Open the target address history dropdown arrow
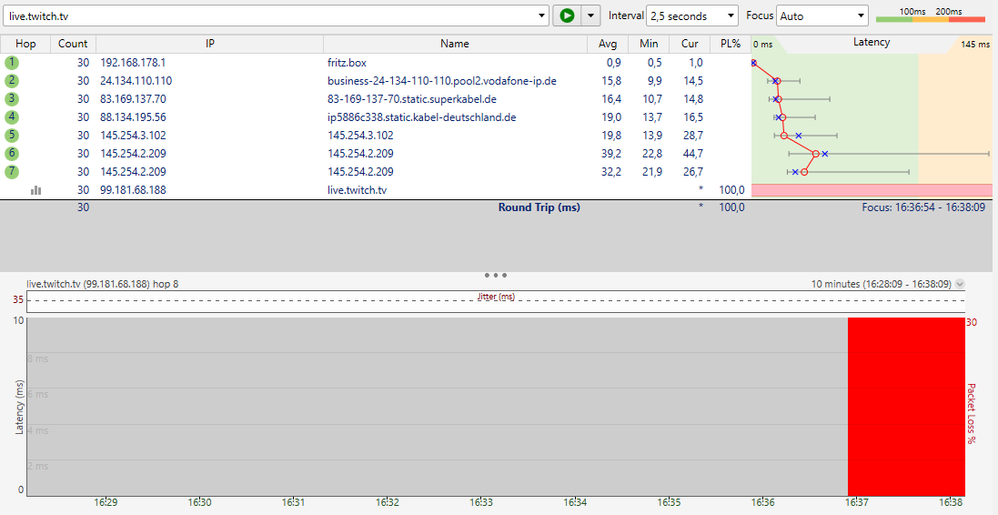Viewport: 998px width, 515px height. tap(541, 16)
